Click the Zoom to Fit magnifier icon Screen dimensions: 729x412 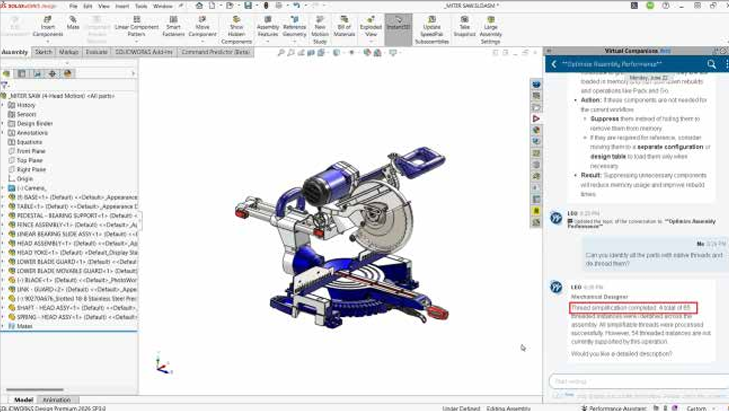pos(281,53)
